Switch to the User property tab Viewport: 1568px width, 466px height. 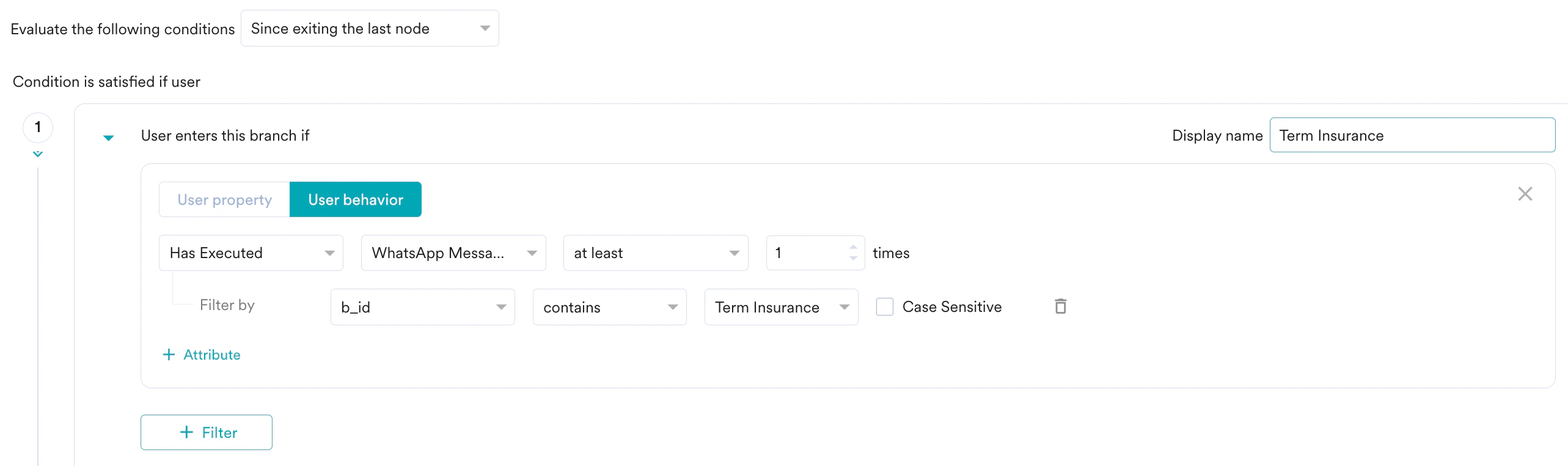224,199
